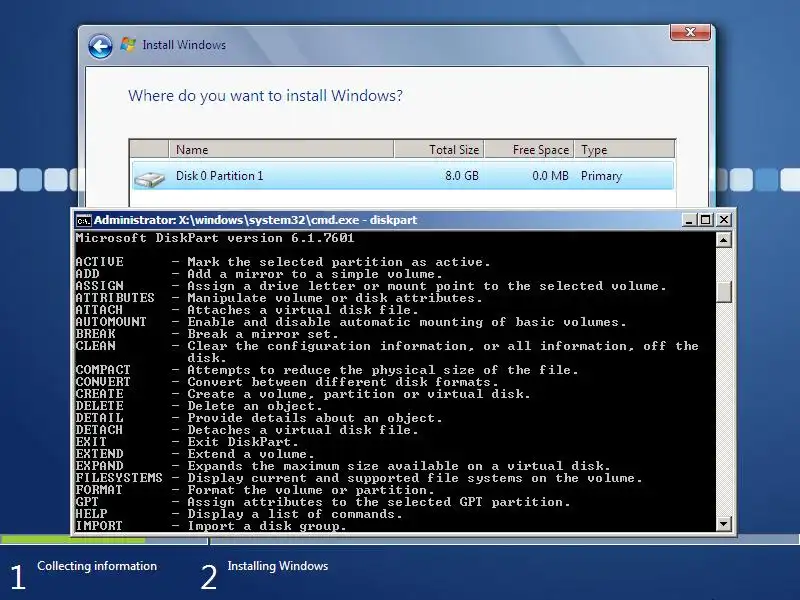
Task: Click the 'Installing Windows' step label
Action: tap(278, 566)
